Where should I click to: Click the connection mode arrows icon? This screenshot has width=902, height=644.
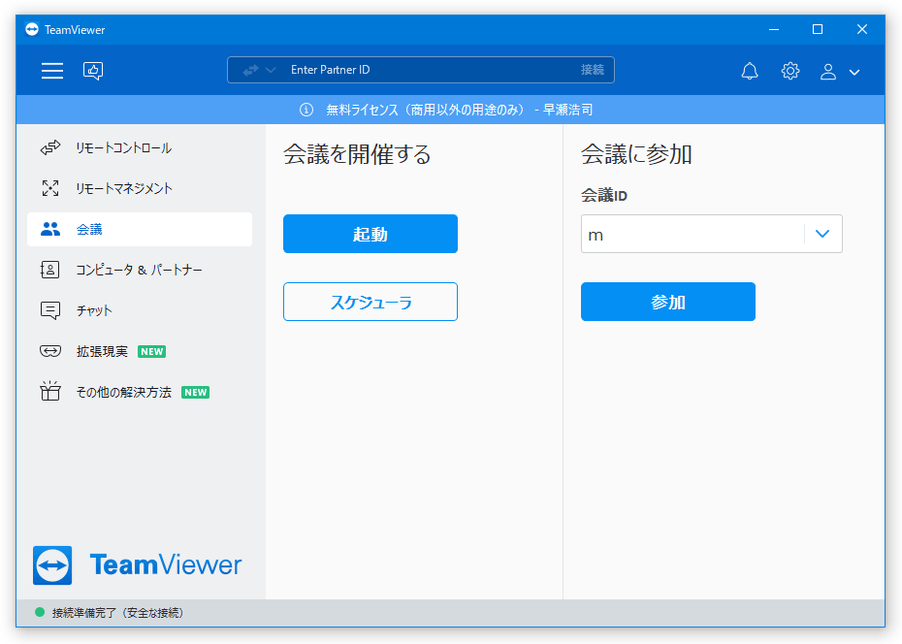coord(251,70)
